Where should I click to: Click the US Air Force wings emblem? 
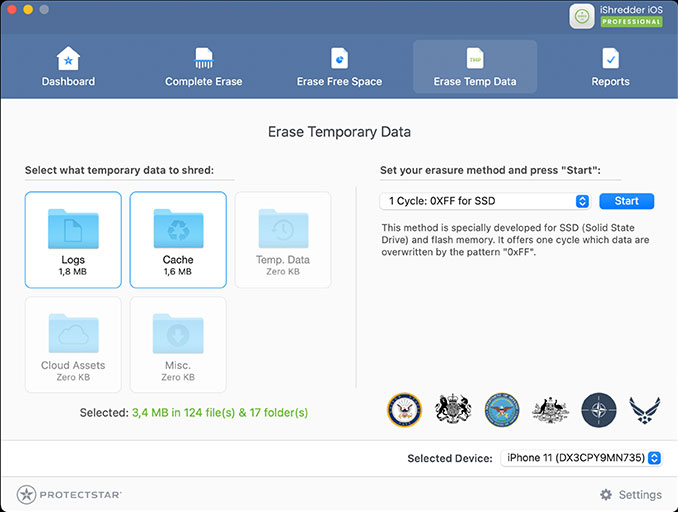(x=645, y=409)
